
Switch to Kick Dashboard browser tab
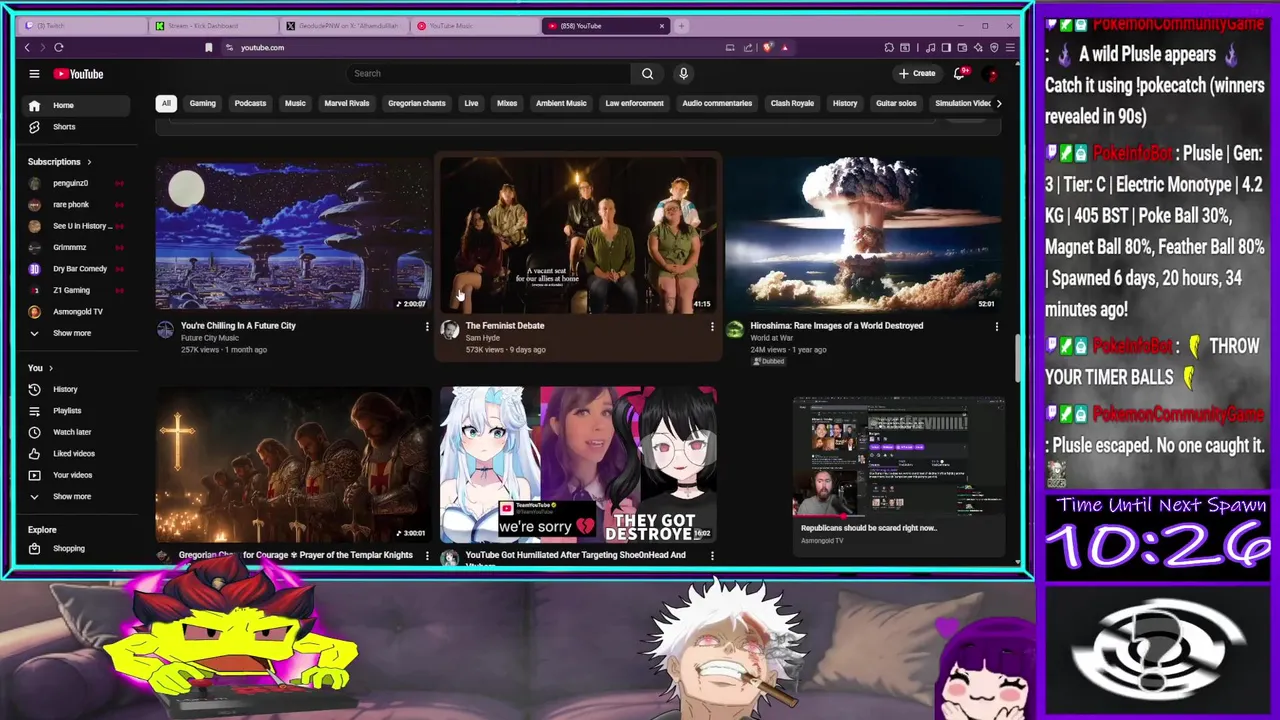click(x=215, y=26)
